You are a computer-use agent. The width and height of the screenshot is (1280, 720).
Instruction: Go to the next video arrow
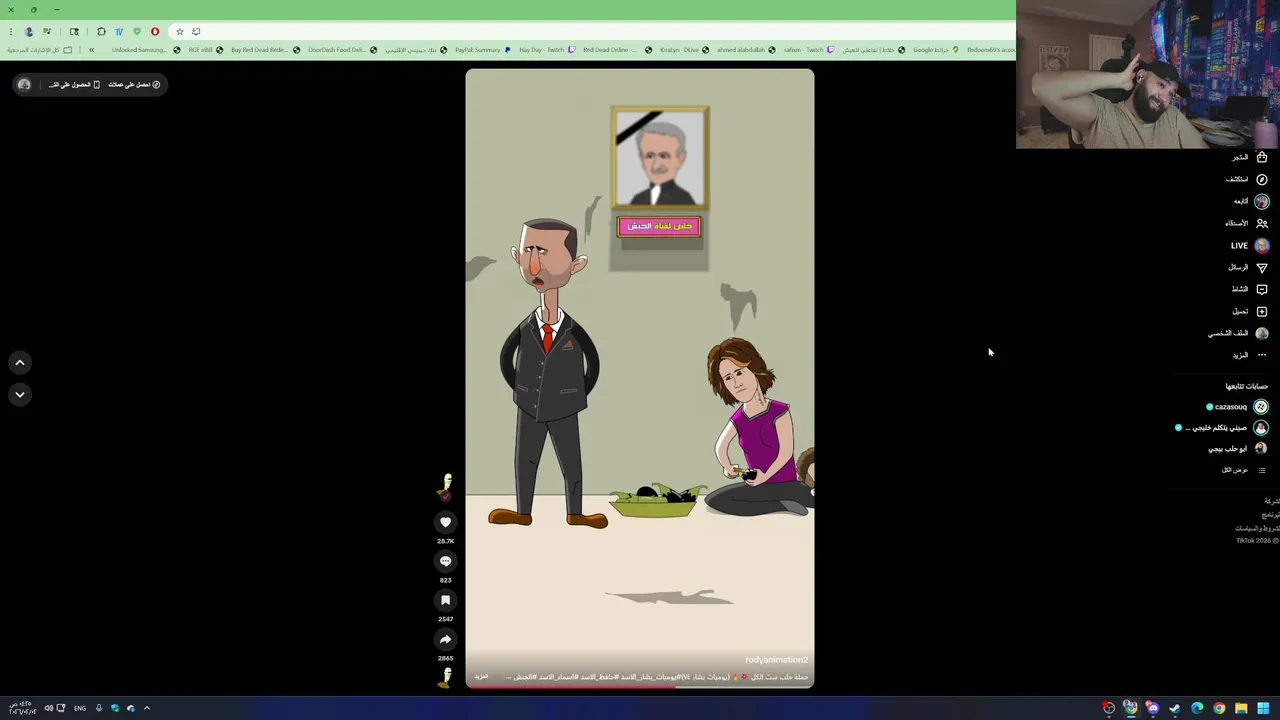[x=20, y=395]
